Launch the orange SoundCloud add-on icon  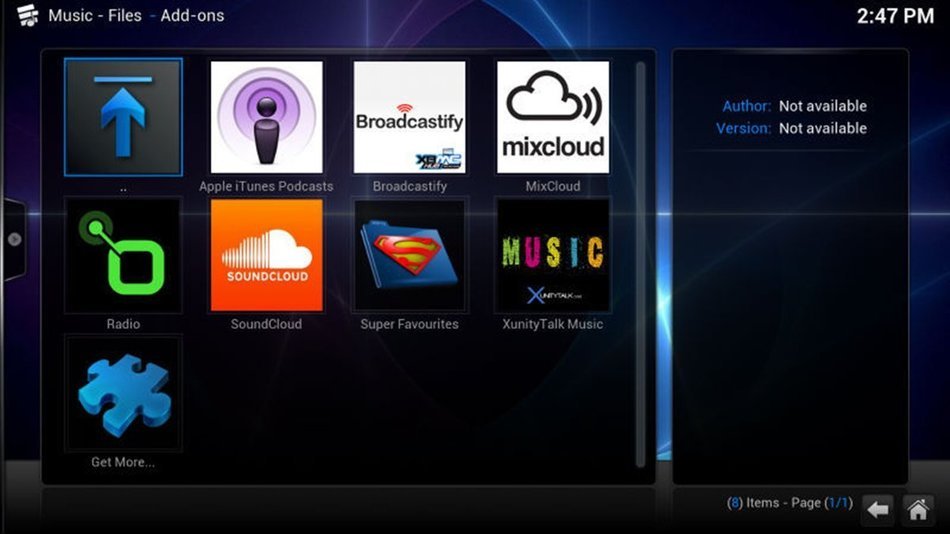tap(267, 255)
